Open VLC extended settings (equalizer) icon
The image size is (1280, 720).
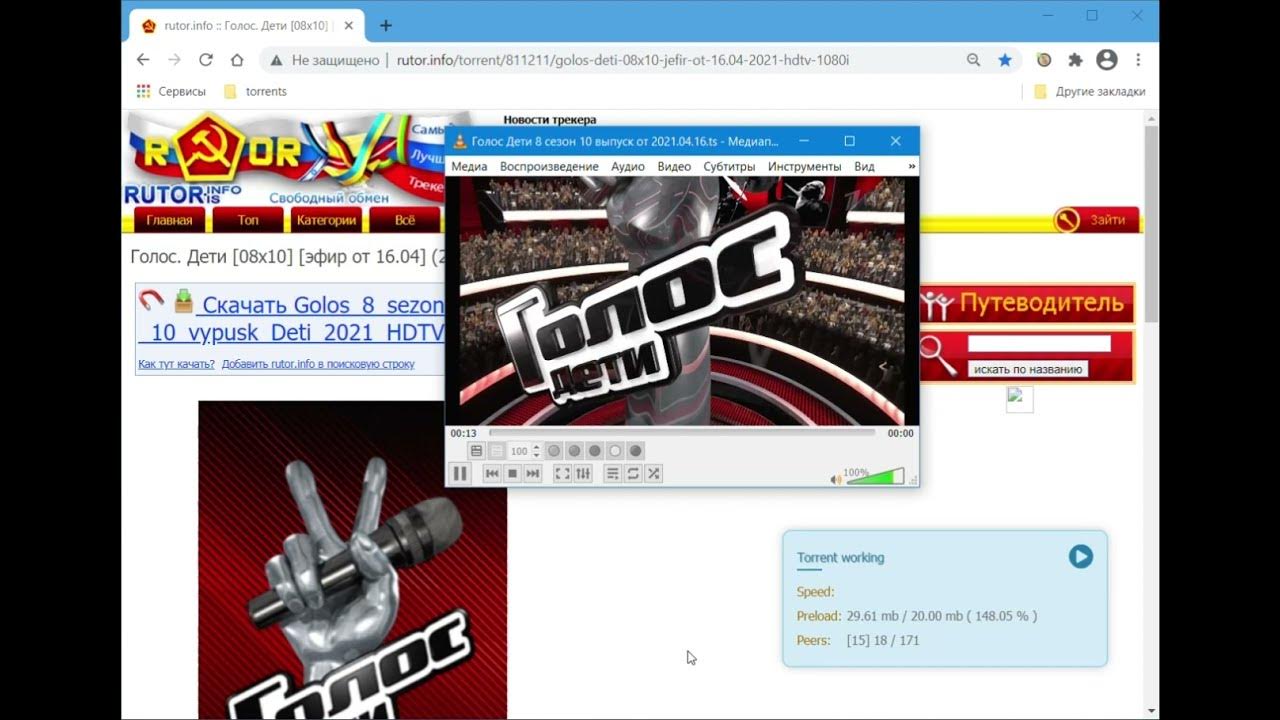point(583,473)
